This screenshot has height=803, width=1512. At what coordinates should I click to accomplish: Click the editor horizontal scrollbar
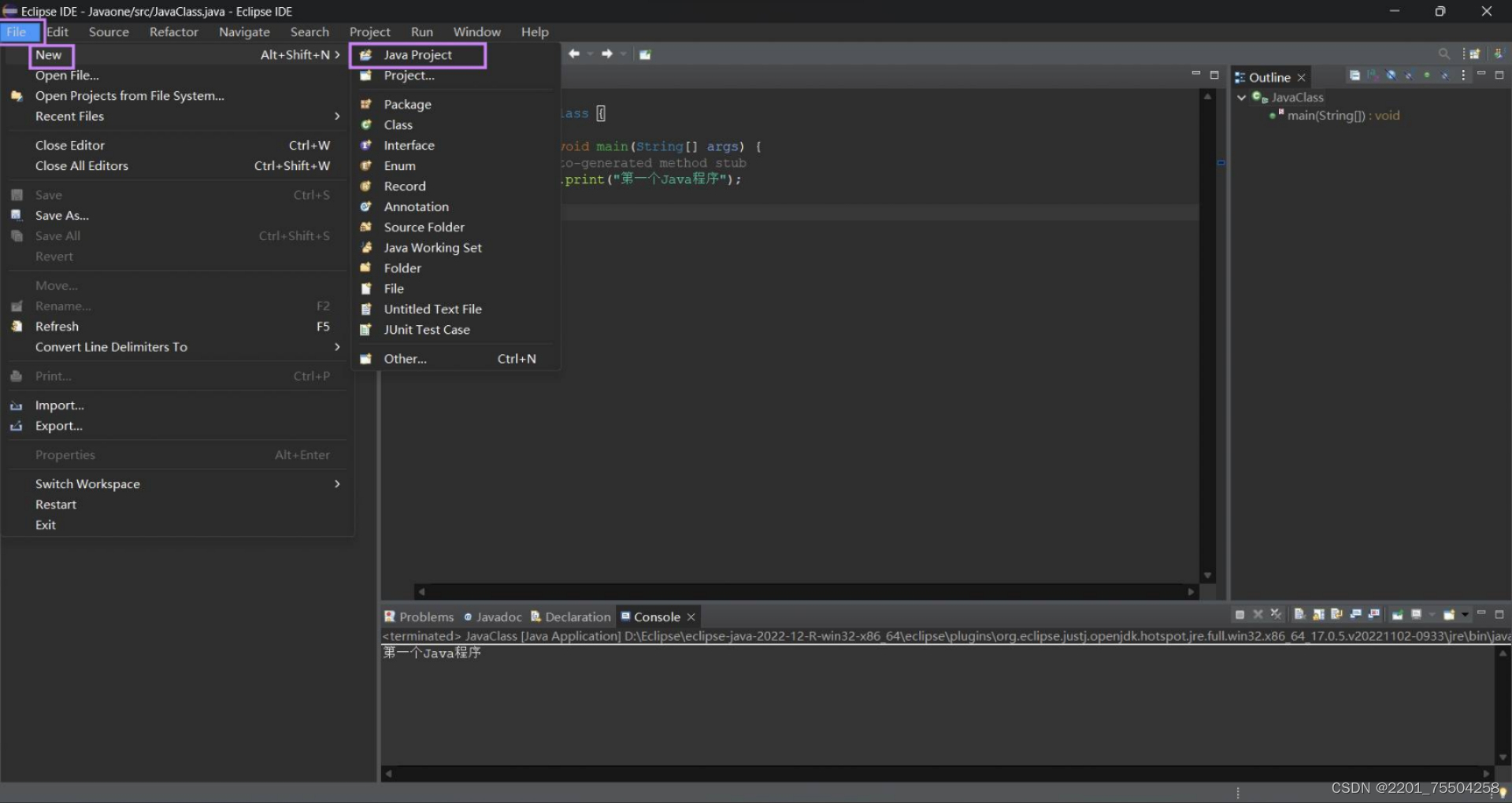[806, 591]
